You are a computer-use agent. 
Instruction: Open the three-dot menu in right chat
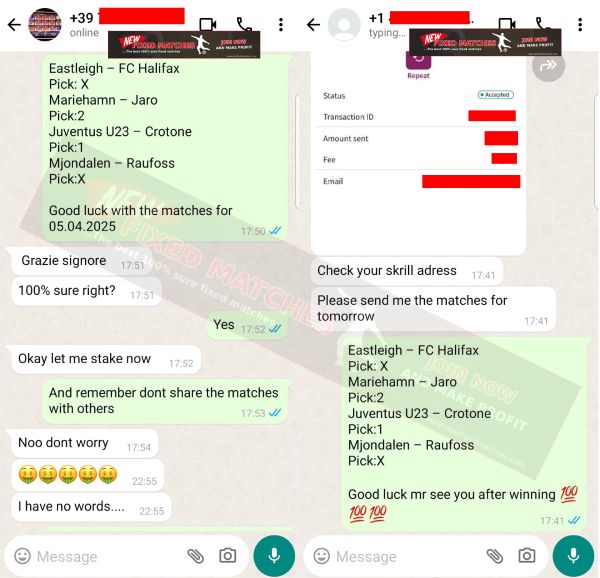tap(580, 25)
